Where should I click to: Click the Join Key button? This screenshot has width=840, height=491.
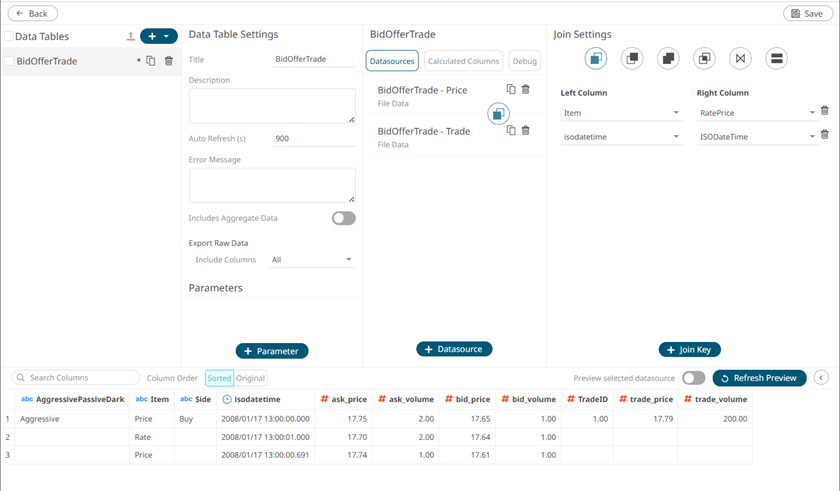click(x=689, y=350)
